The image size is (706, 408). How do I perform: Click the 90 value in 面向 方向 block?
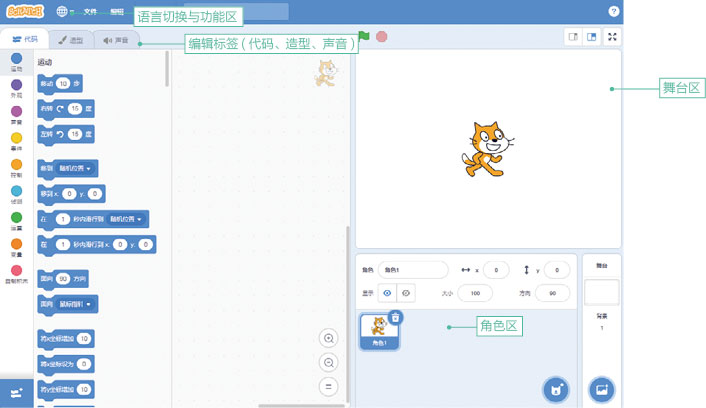click(x=63, y=279)
